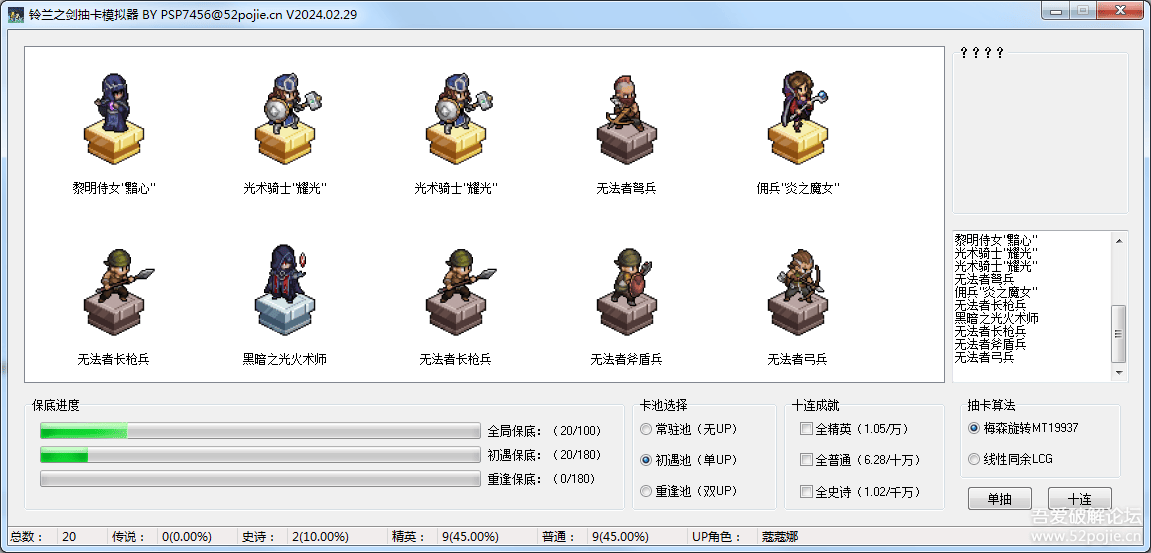Click 精英 value 9(45.00%) in status bar
This screenshot has width=1151, height=553.
pyautogui.click(x=471, y=537)
